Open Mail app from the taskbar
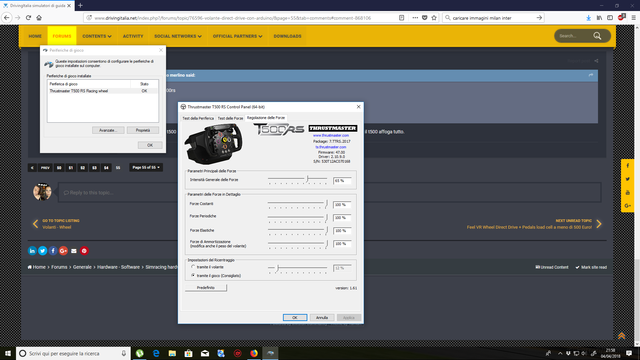Viewport: 640px width, 360px height. 205,353
